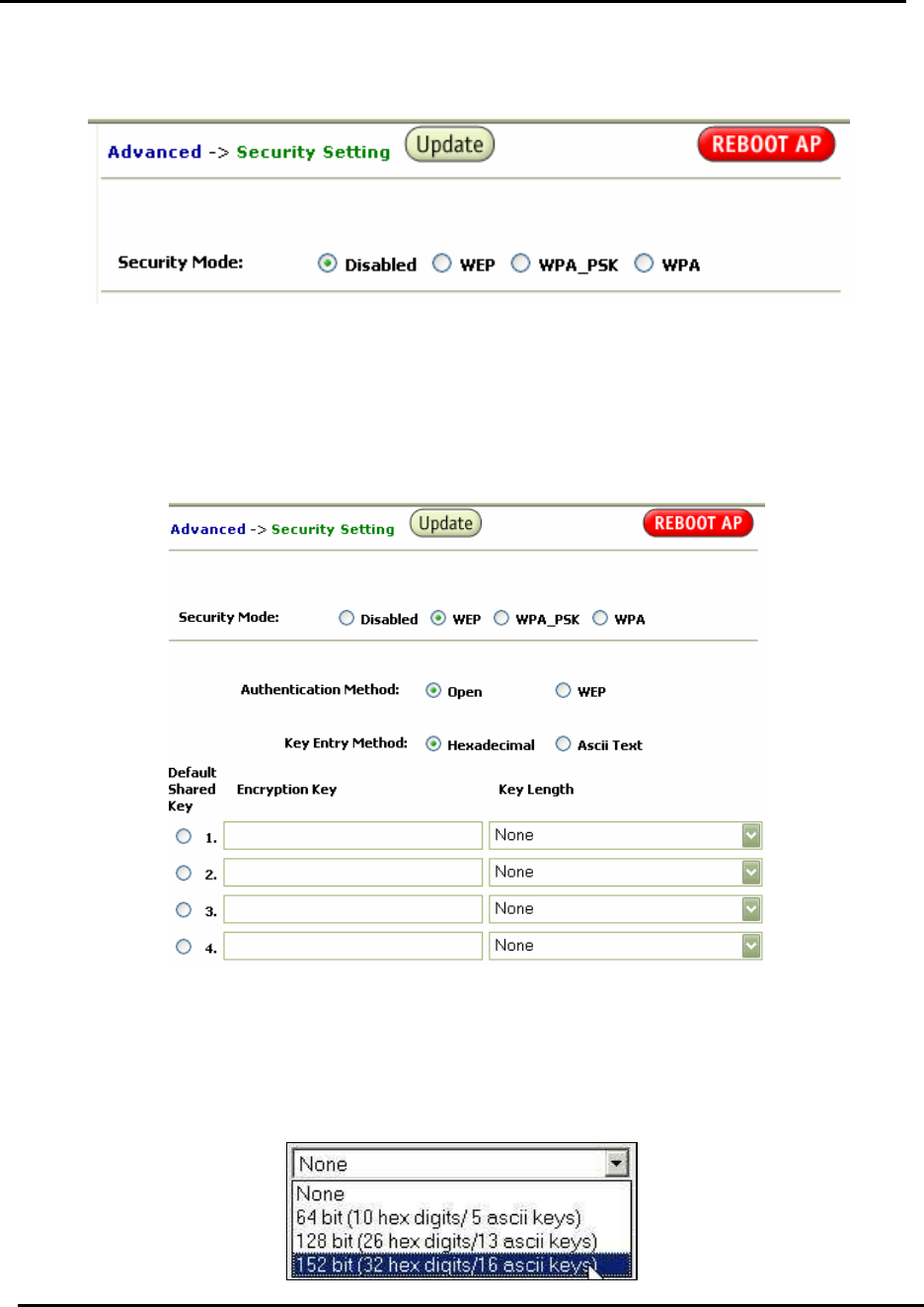The width and height of the screenshot is (924, 1307).
Task: Select Disabled security mode in top panel
Action: (x=328, y=264)
